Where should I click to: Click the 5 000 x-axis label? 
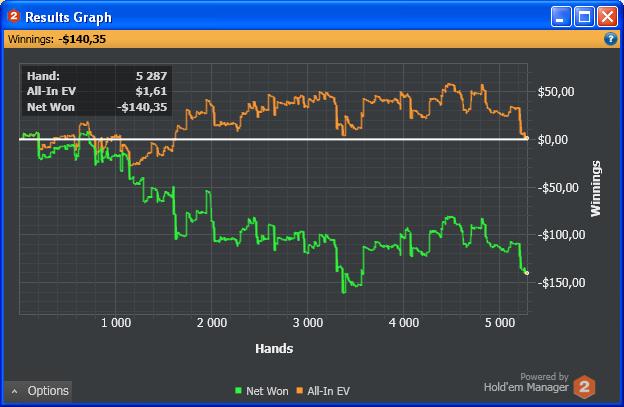pos(500,323)
